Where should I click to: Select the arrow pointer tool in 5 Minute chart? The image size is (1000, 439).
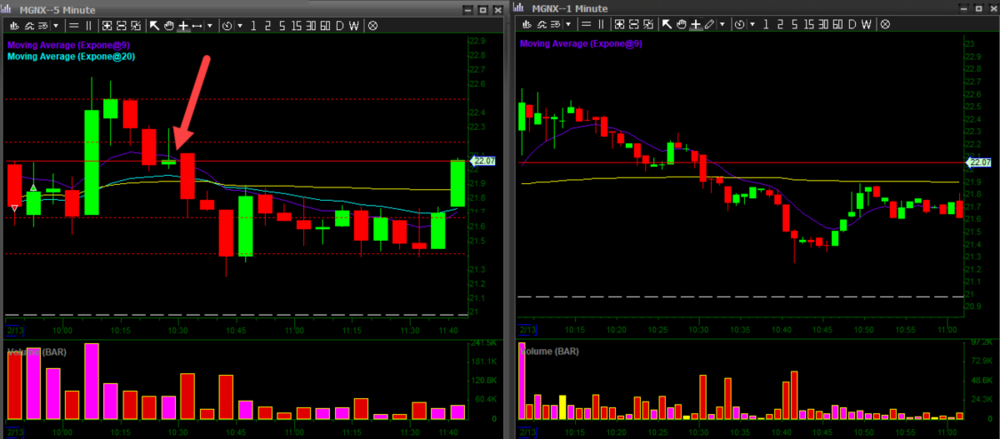155,25
